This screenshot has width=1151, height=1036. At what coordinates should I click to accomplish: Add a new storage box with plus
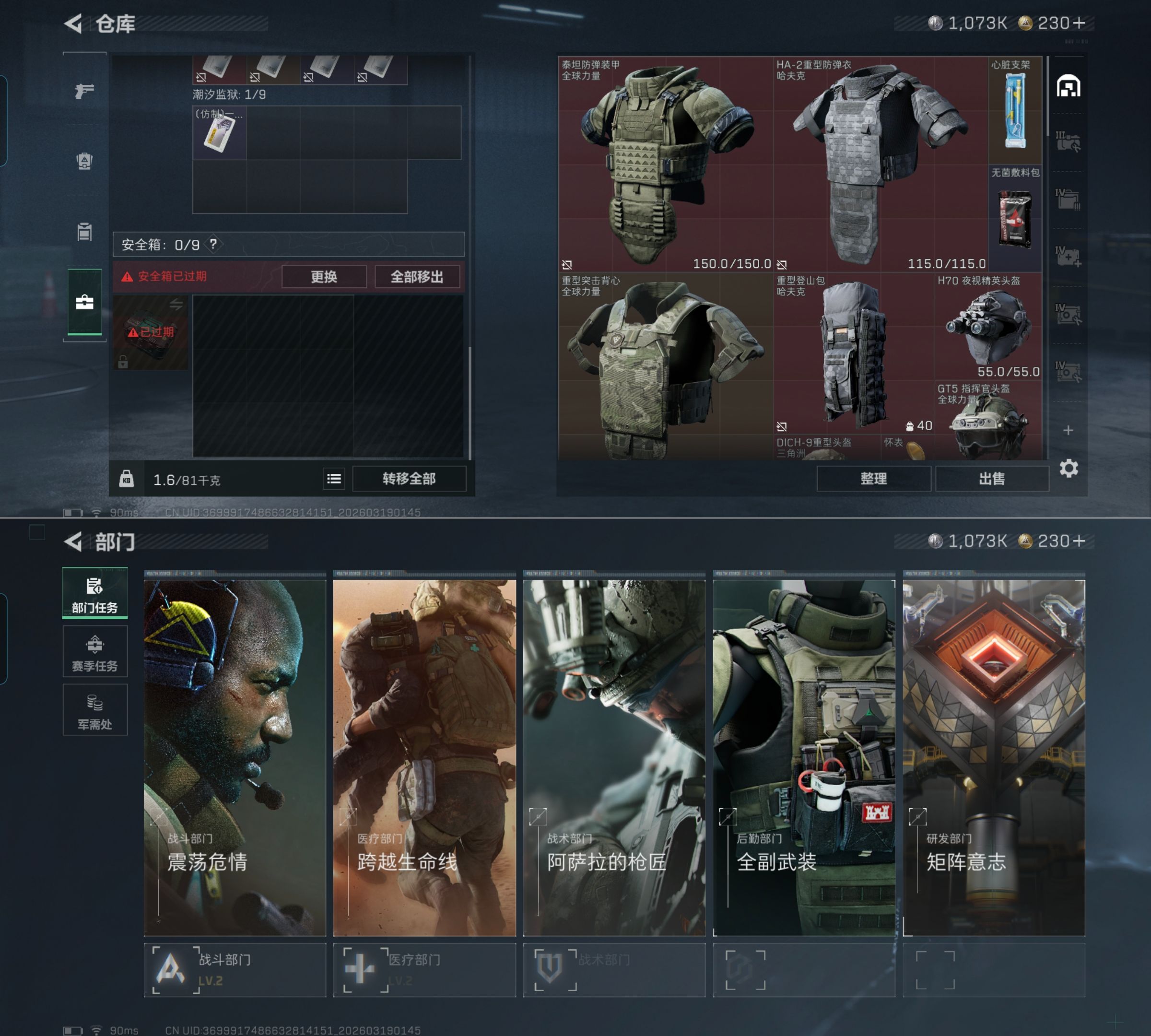tap(1069, 430)
